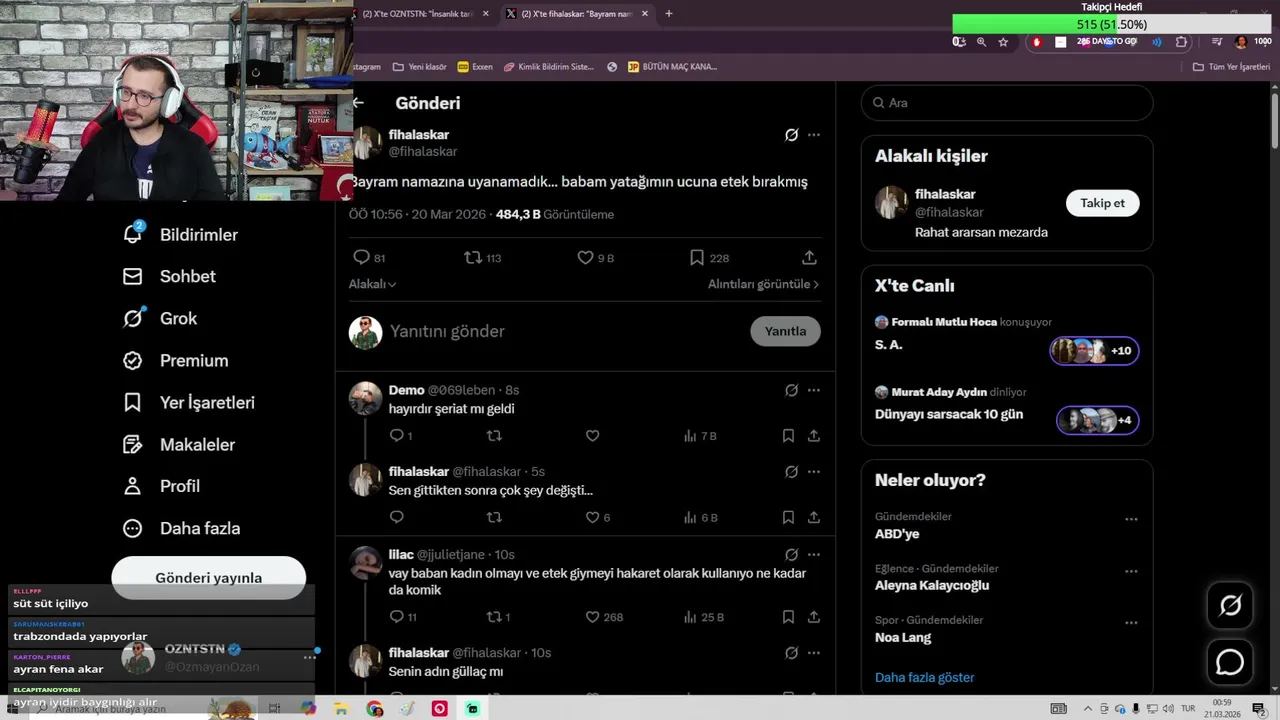Open more options on lilac's comment
This screenshot has width=1280, height=720.
[x=814, y=555]
